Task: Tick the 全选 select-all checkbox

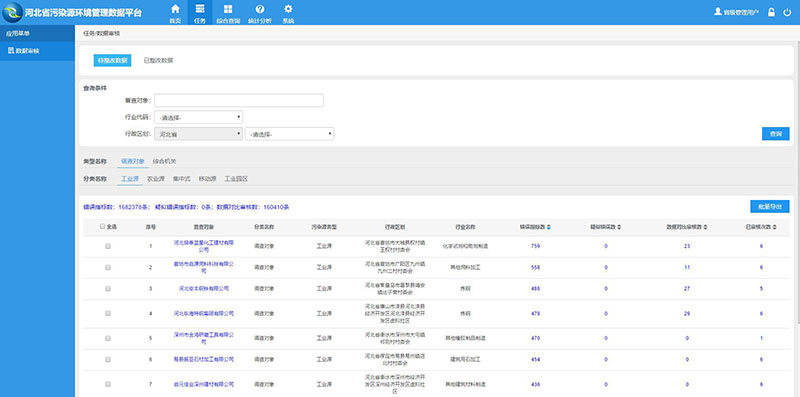Action: tap(103, 227)
